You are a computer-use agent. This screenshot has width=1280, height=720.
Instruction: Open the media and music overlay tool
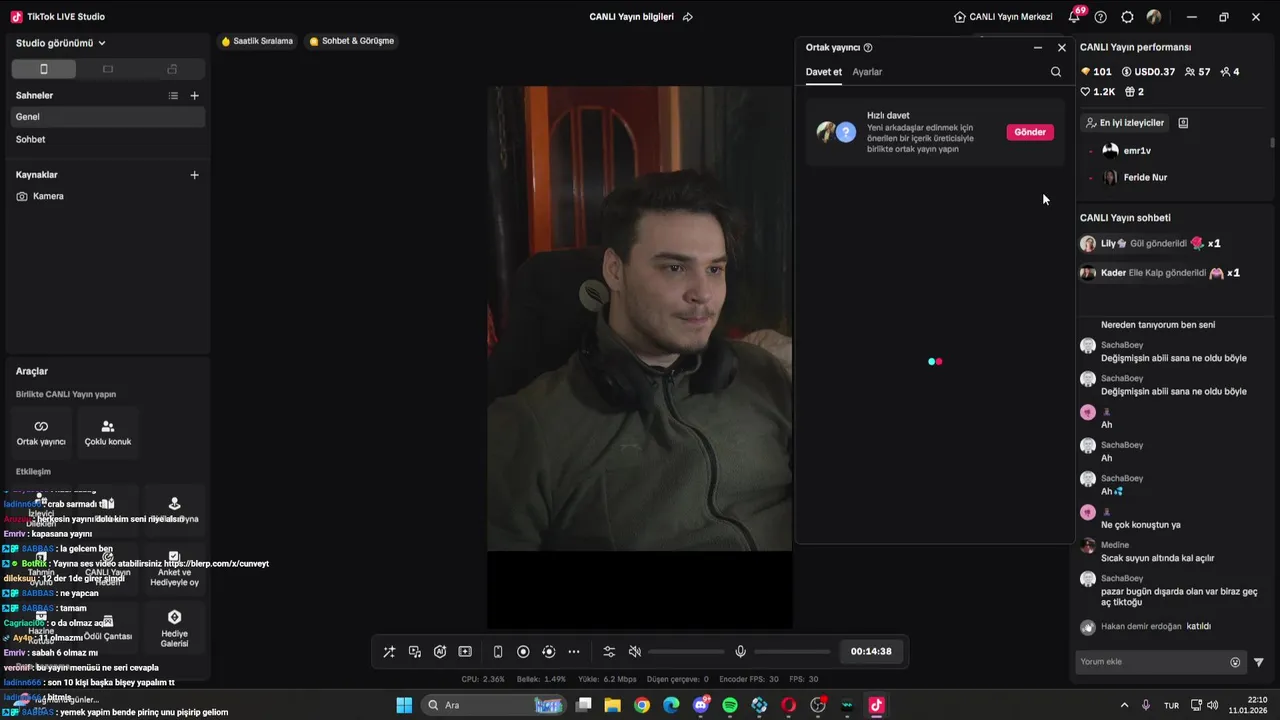415,652
